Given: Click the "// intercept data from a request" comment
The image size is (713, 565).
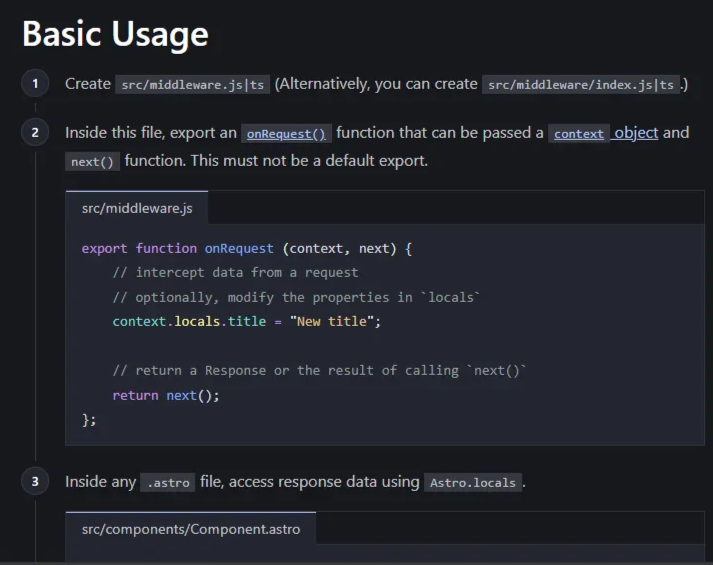Looking at the screenshot, I should pos(236,273).
